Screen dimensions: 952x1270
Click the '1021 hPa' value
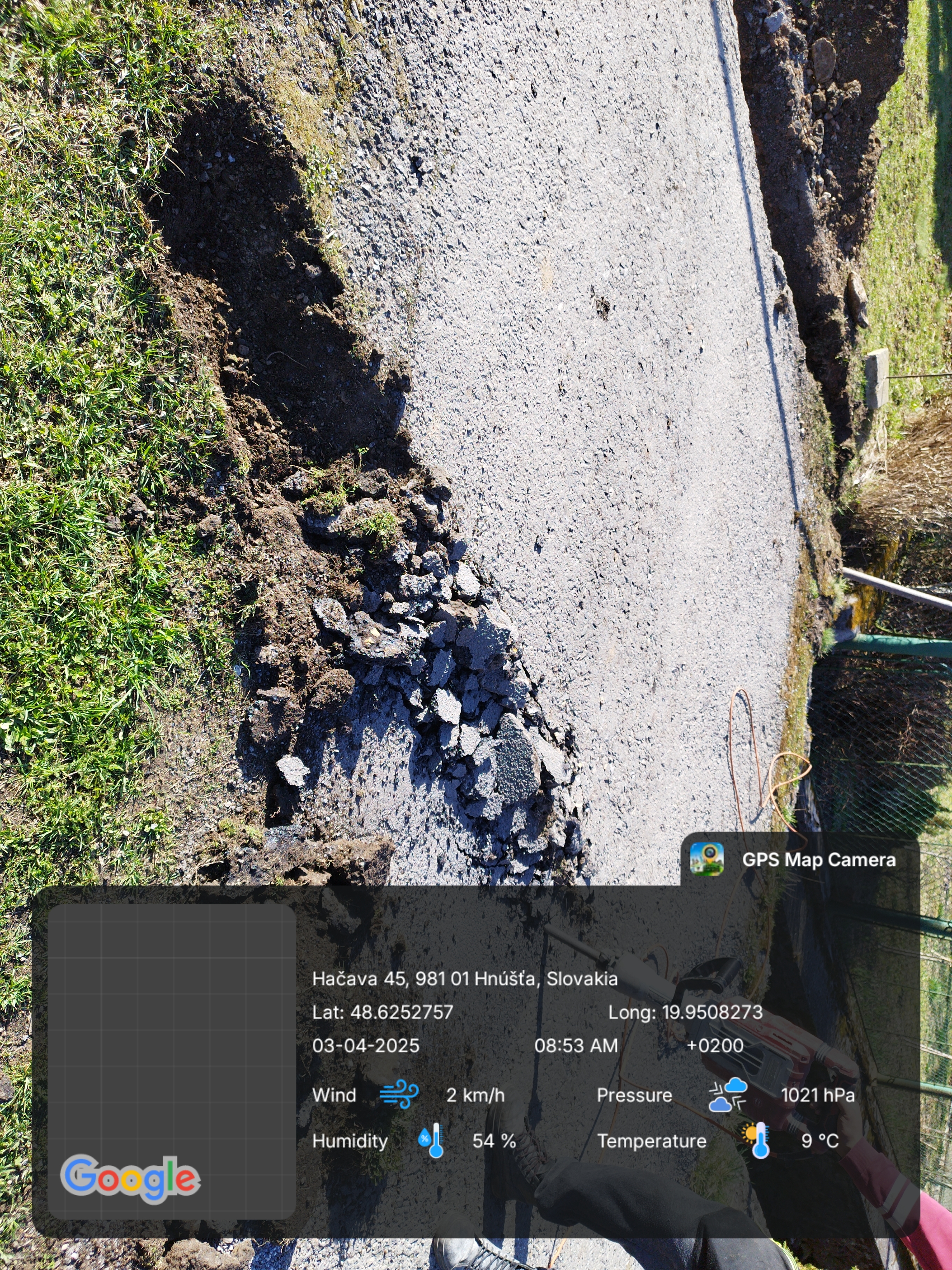pyautogui.click(x=818, y=1095)
